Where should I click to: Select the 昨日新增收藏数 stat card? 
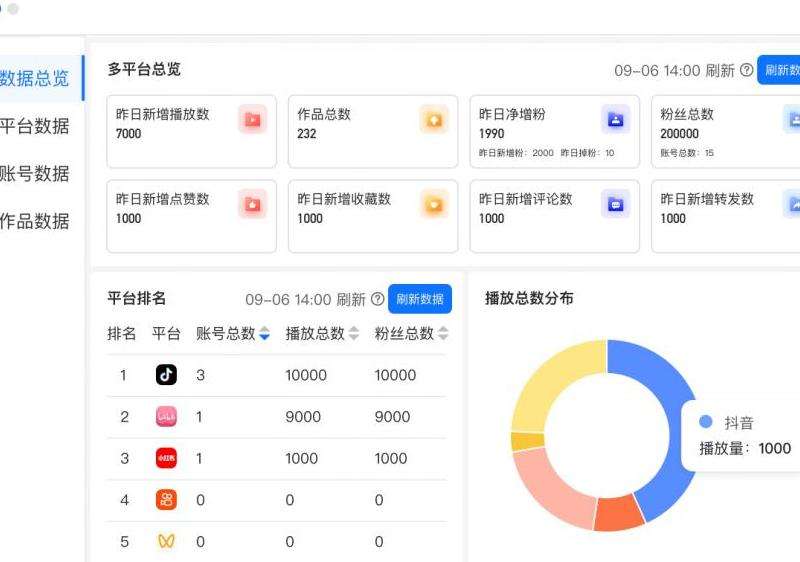[x=372, y=216]
